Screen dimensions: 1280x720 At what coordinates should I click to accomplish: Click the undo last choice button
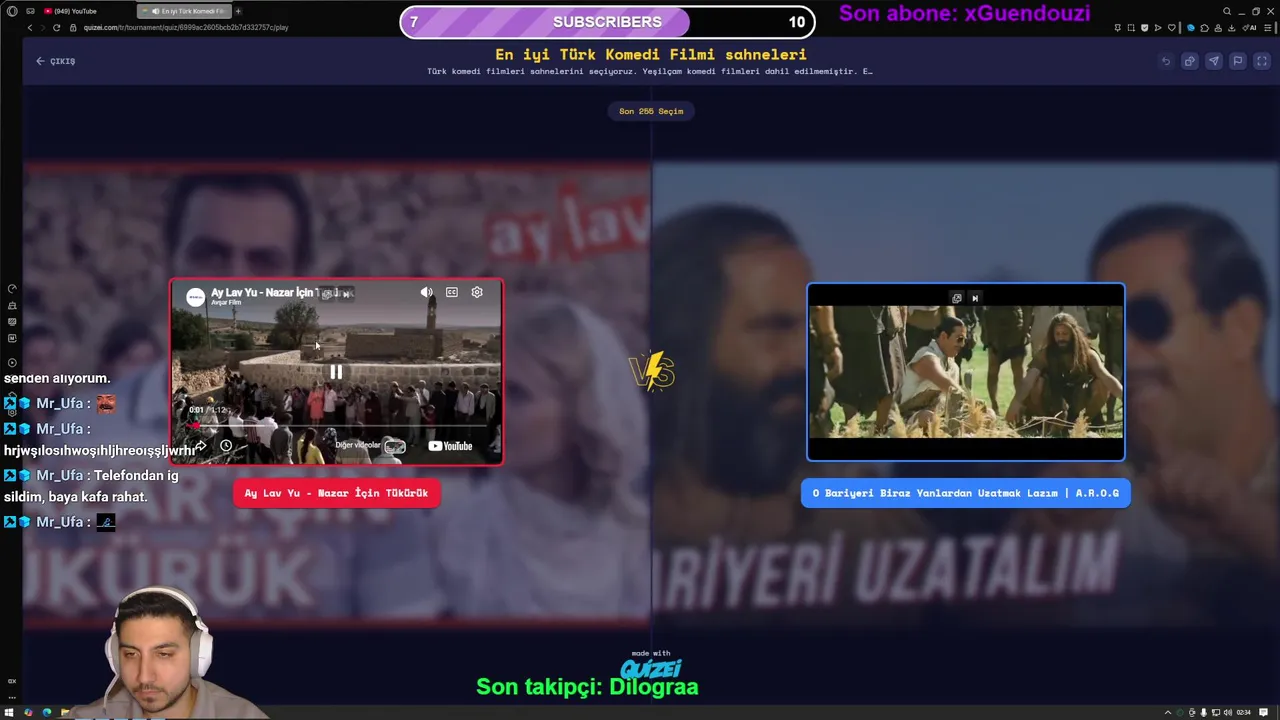[1165, 61]
